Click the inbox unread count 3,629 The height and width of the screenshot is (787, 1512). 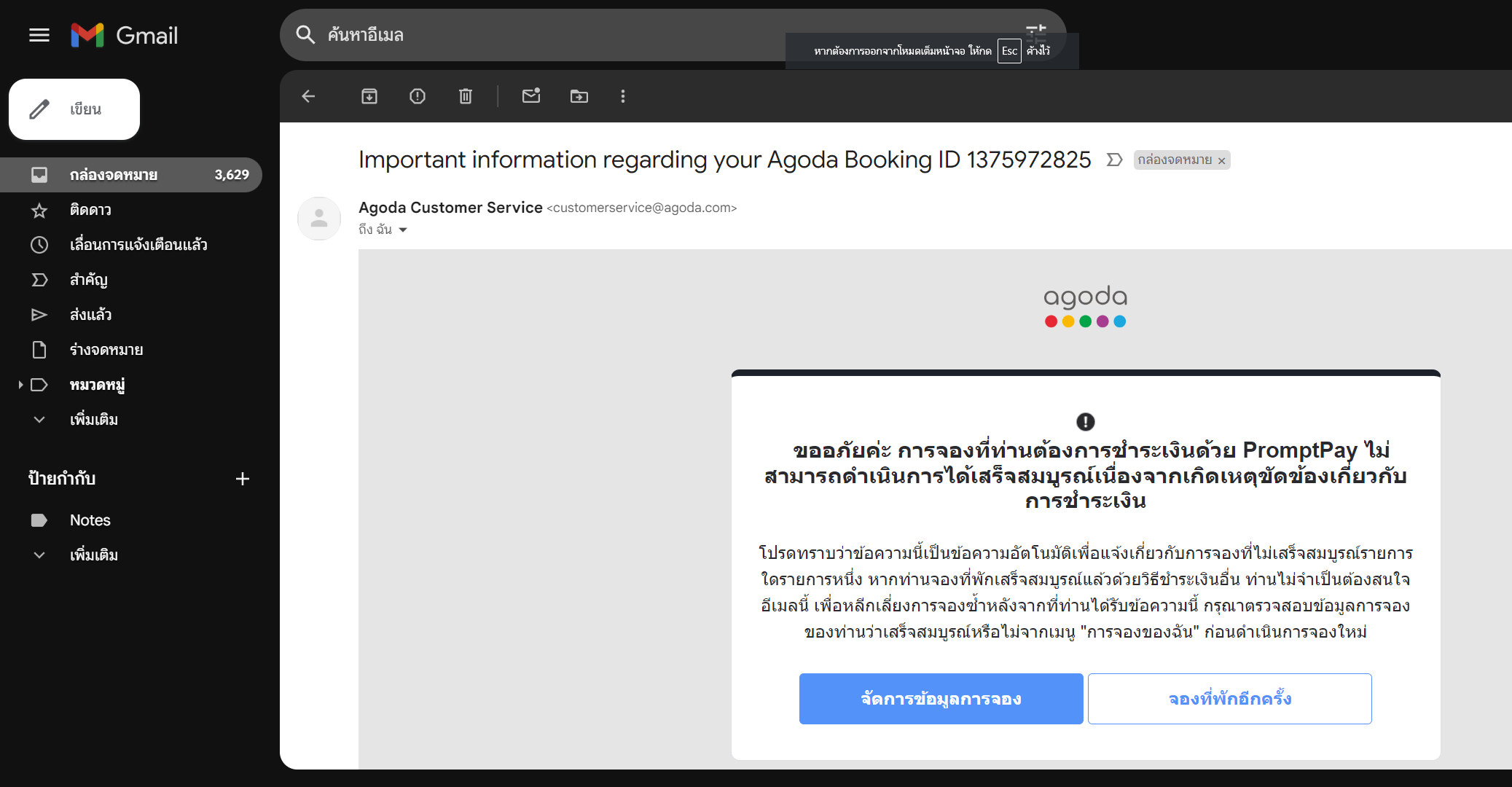click(x=232, y=175)
